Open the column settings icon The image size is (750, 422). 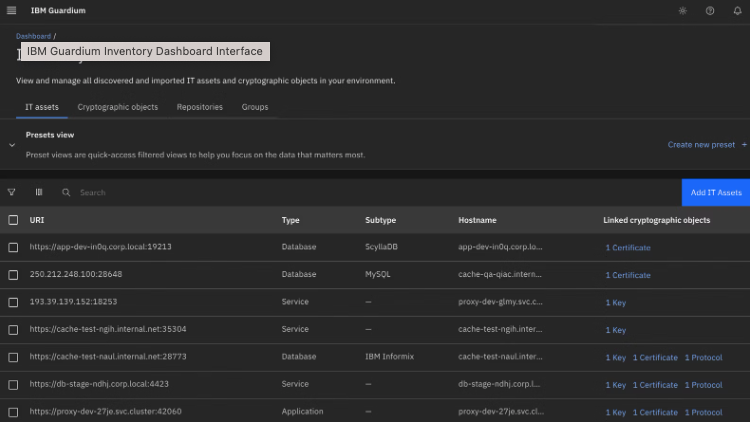[39, 192]
